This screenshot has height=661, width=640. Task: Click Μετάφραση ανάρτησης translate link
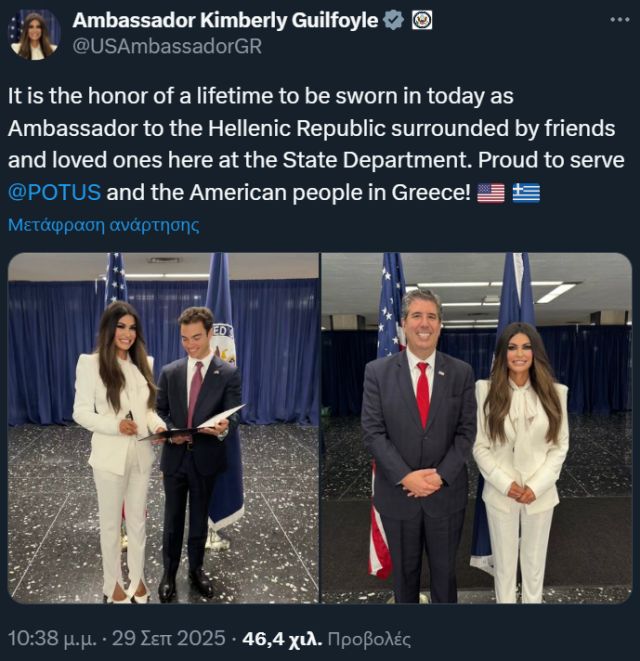pos(104,225)
